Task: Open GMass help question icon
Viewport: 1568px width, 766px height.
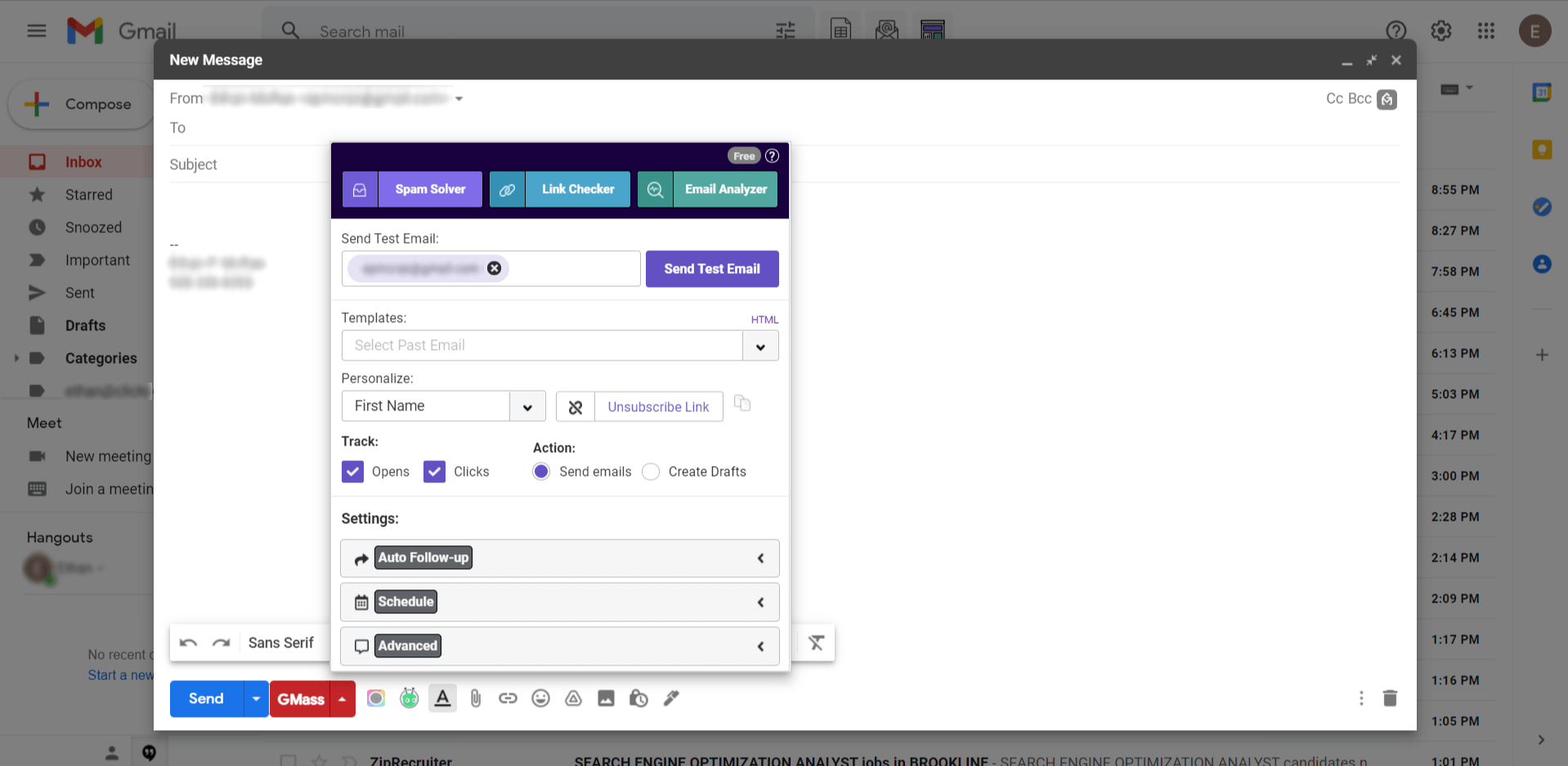Action: pos(772,156)
